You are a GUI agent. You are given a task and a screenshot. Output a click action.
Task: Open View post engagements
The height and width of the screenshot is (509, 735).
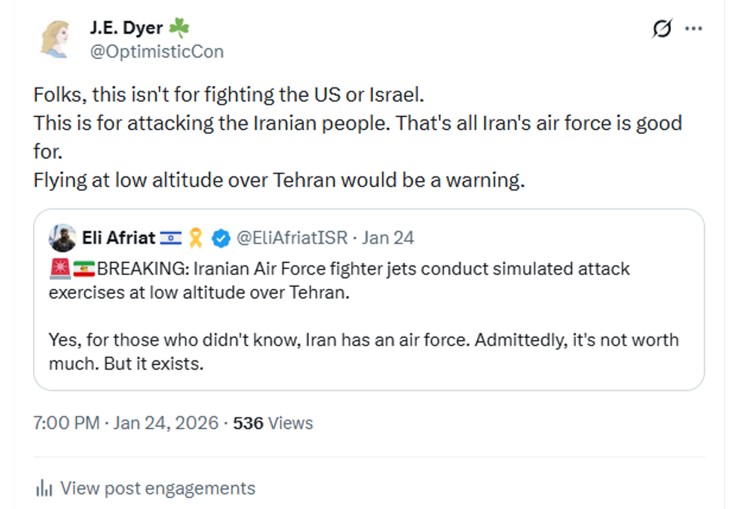pyautogui.click(x=157, y=489)
